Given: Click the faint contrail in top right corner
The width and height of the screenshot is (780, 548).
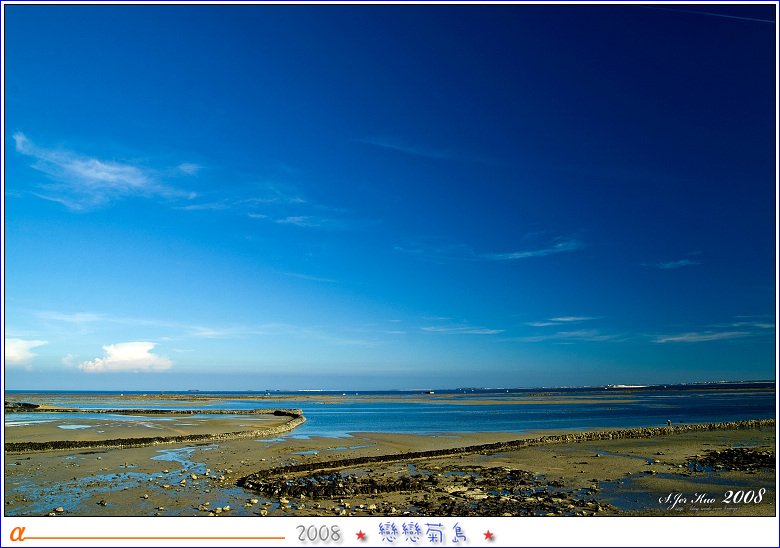Looking at the screenshot, I should point(738,17).
